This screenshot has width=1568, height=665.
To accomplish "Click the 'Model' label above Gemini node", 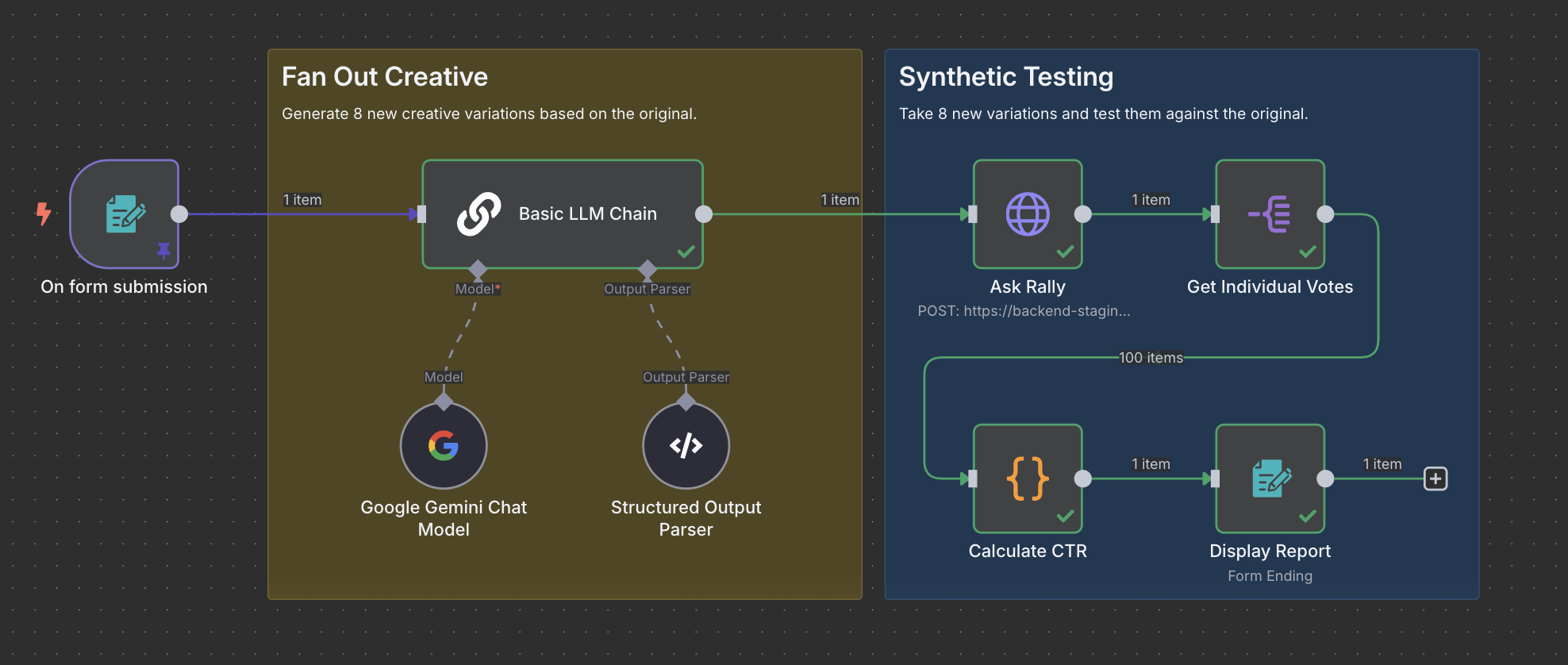I will tap(444, 377).
